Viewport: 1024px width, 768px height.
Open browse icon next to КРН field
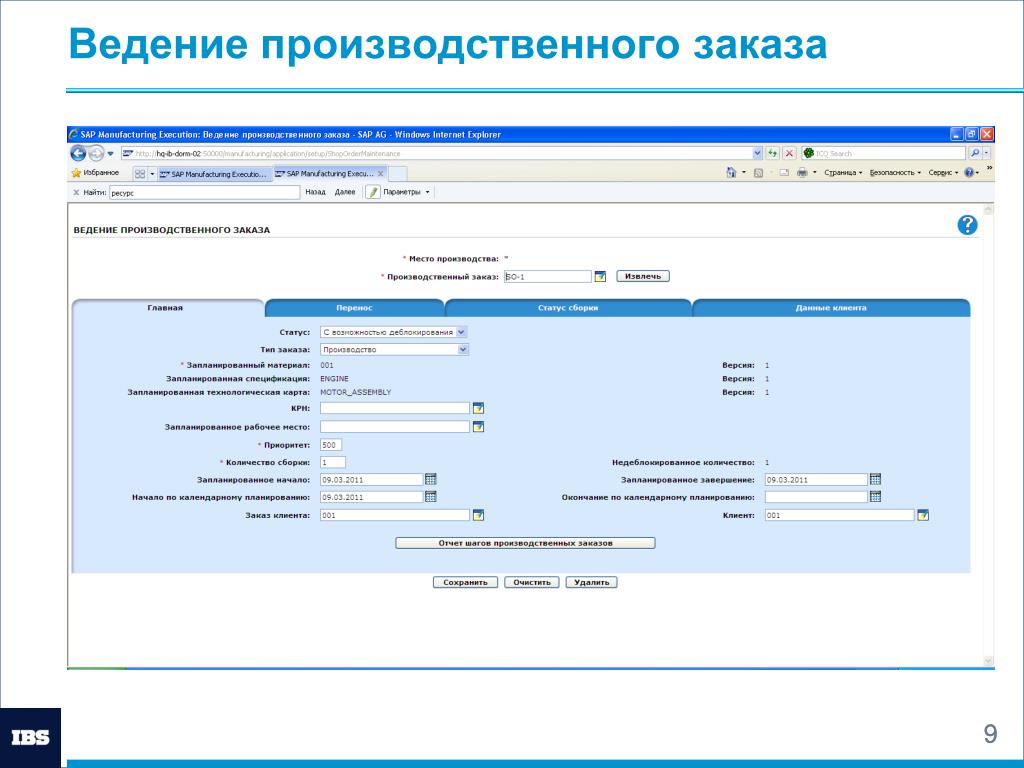(478, 408)
